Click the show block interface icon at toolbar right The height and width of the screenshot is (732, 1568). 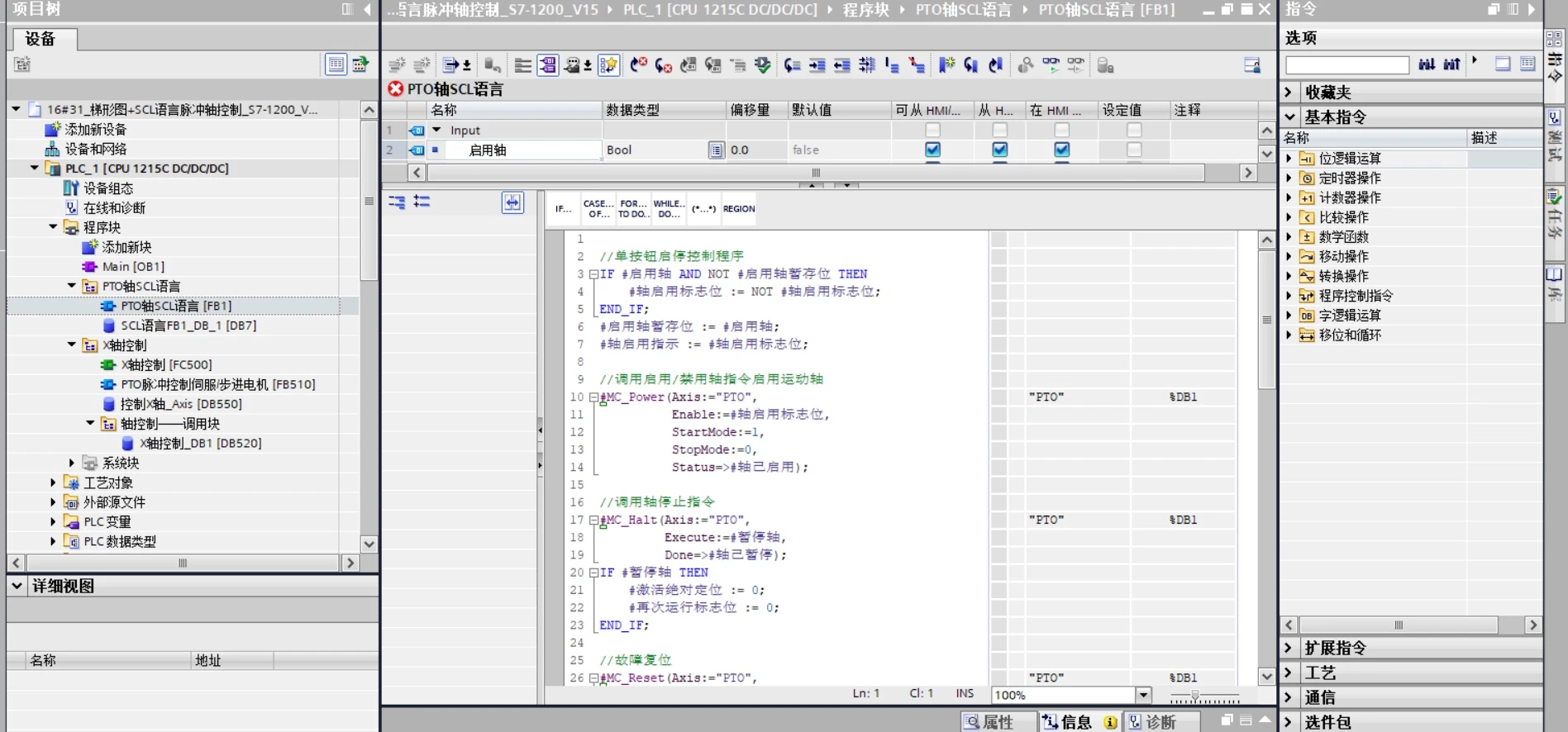coord(1252,65)
